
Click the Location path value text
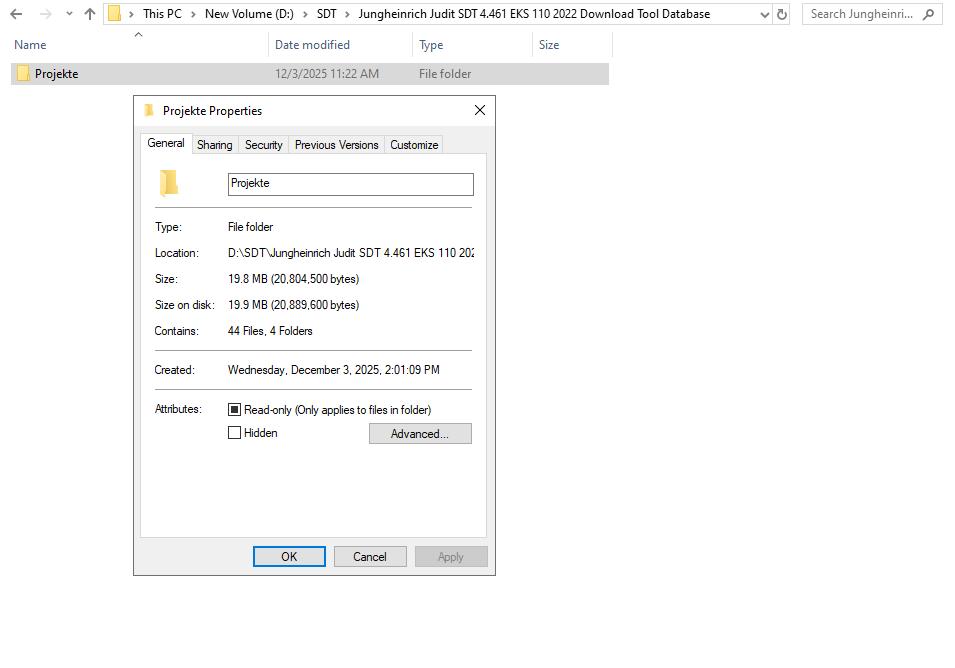coord(351,253)
